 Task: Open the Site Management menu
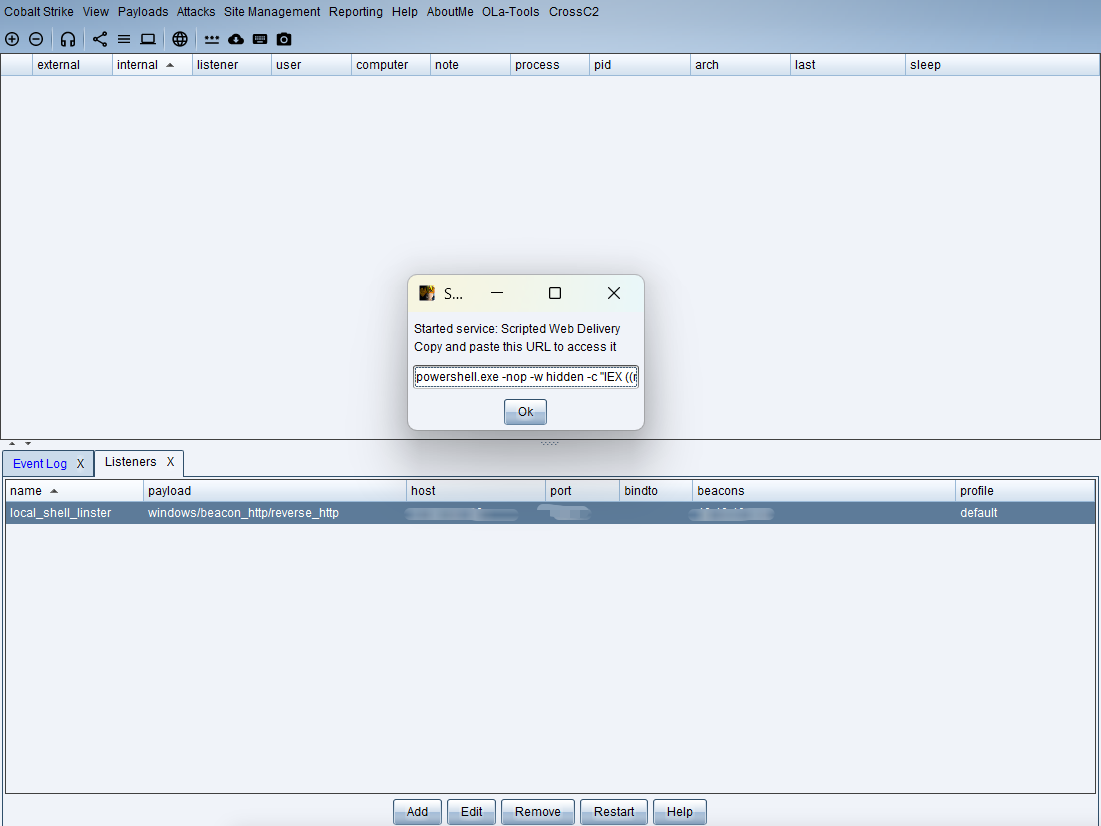point(272,12)
